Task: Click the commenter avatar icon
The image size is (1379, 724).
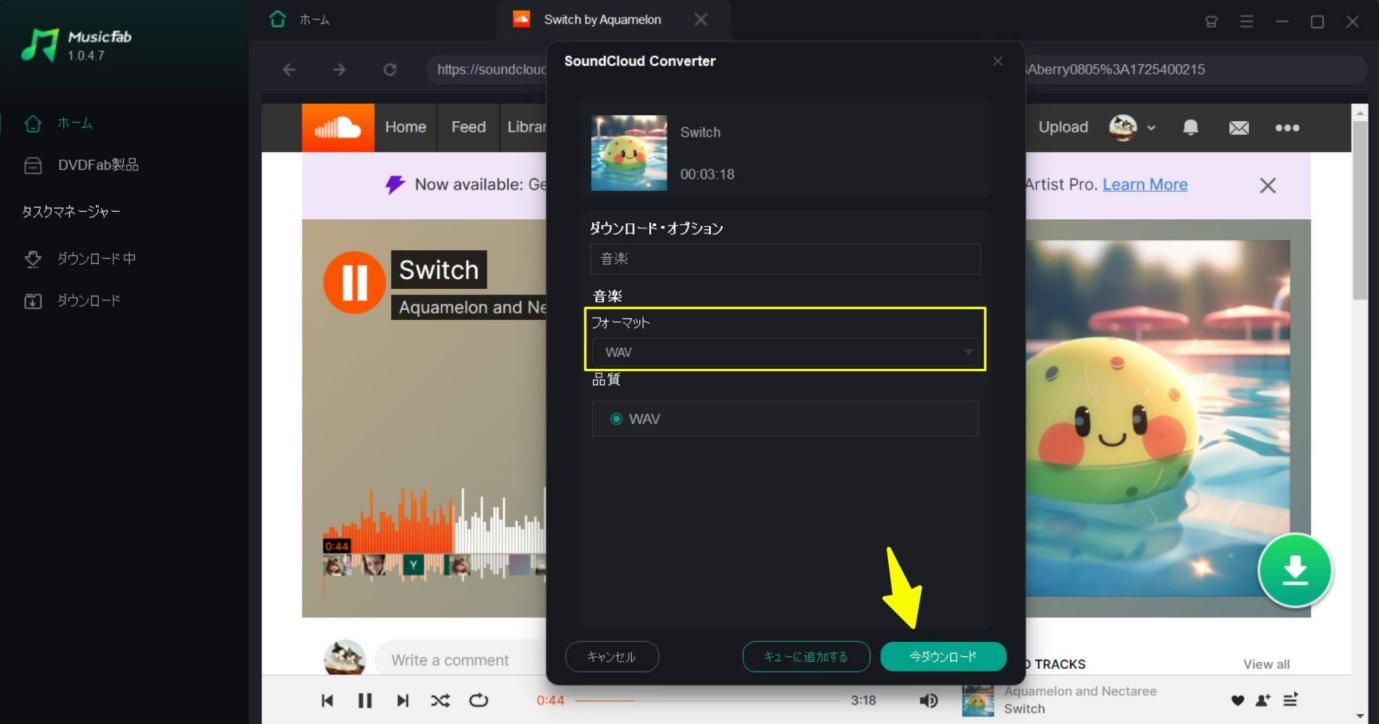Action: [344, 658]
